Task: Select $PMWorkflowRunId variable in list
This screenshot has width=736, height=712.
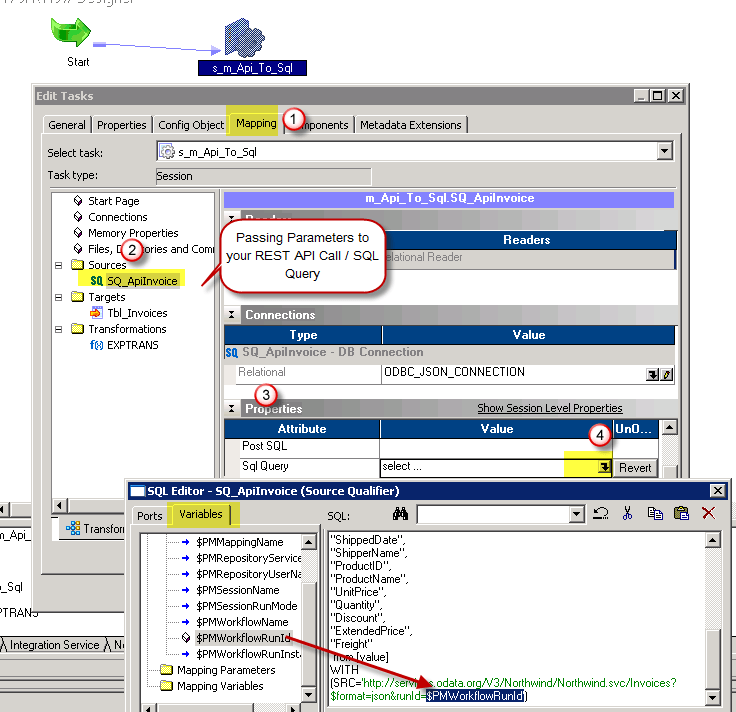Action: pos(243,638)
